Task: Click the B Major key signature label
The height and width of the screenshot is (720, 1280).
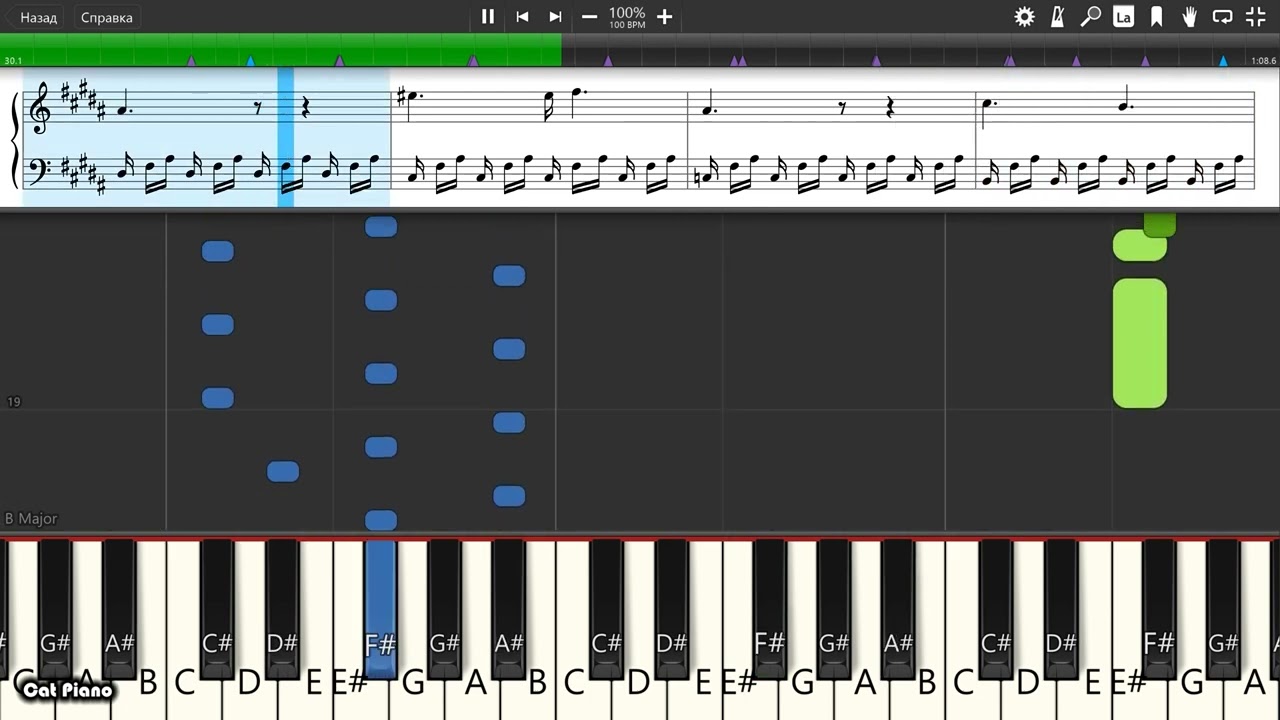Action: [31, 519]
